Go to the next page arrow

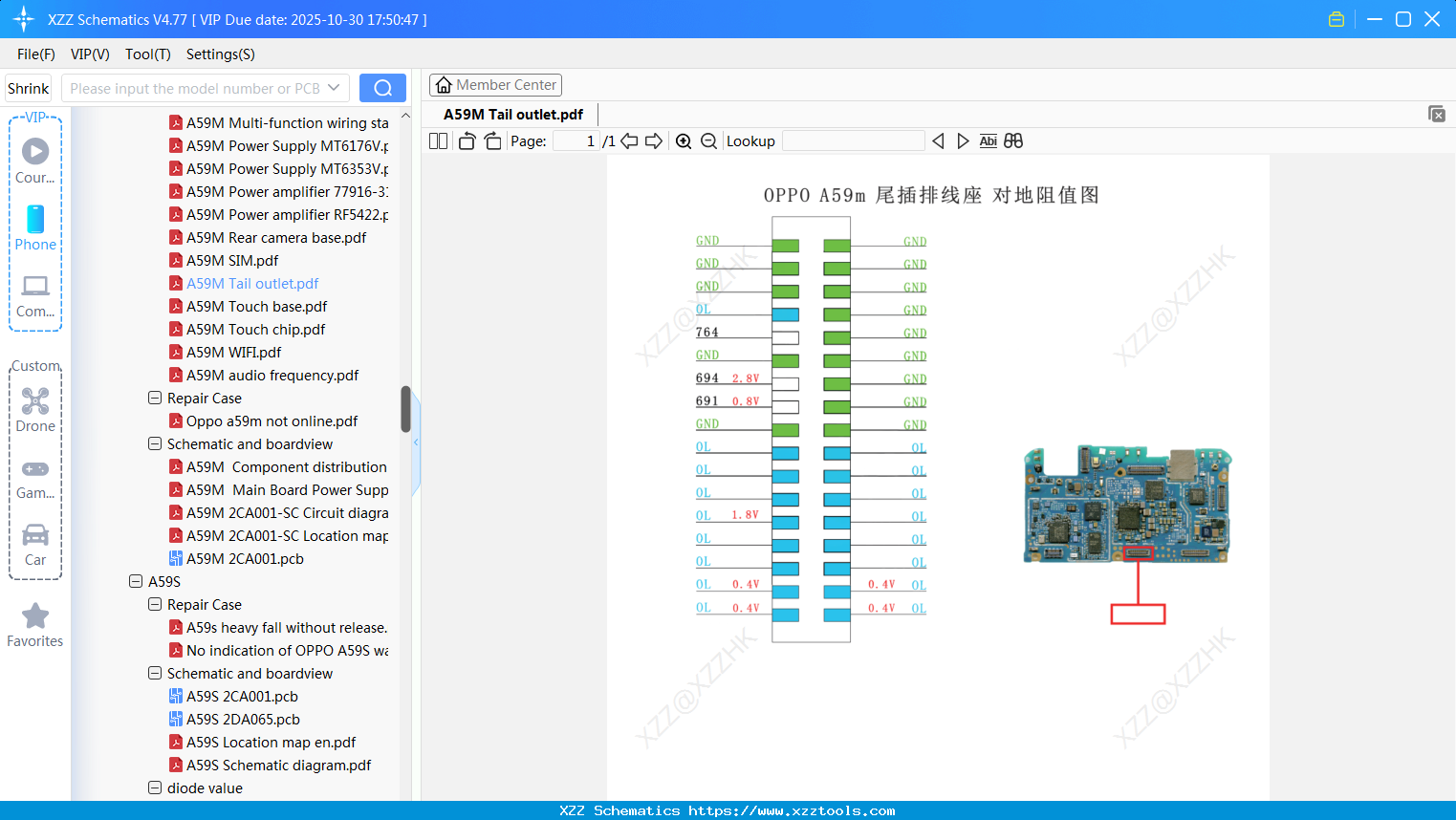pos(654,141)
